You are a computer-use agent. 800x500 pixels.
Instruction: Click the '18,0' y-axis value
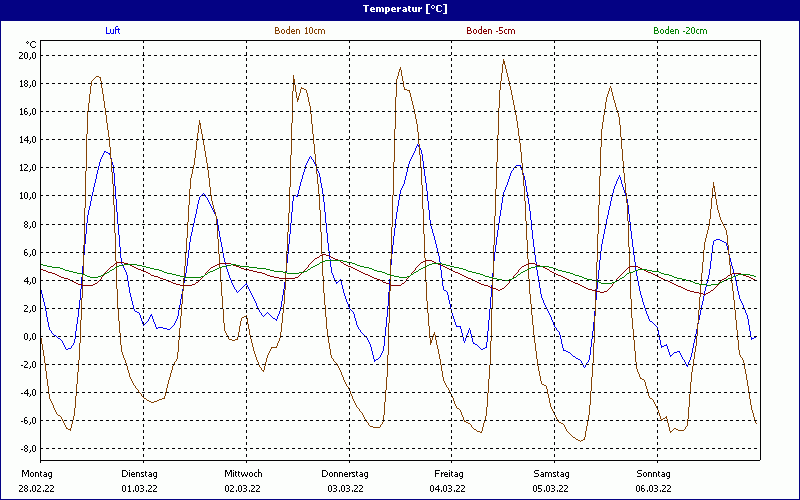click(x=28, y=84)
